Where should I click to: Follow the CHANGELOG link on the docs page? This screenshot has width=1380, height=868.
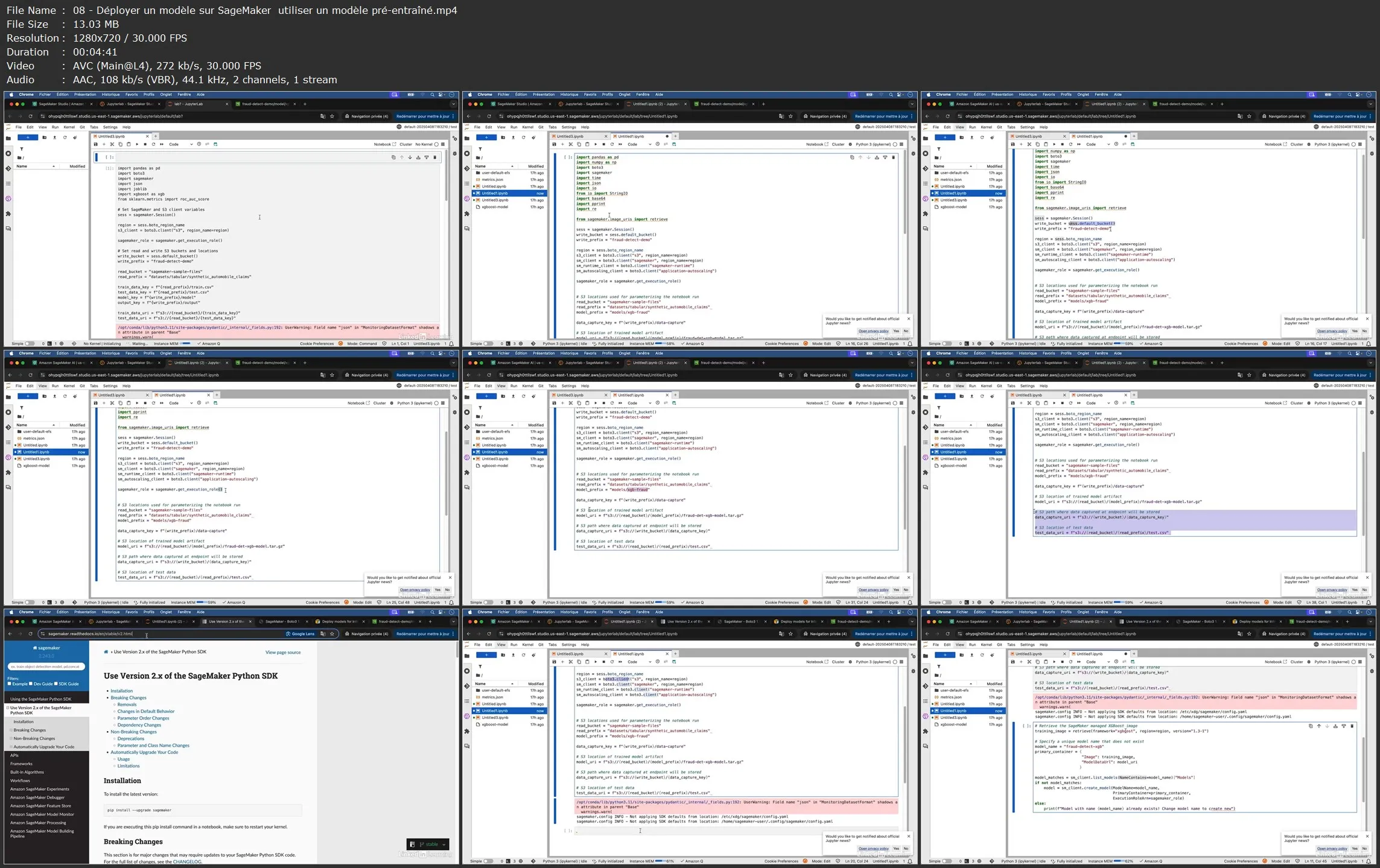[x=187, y=861]
